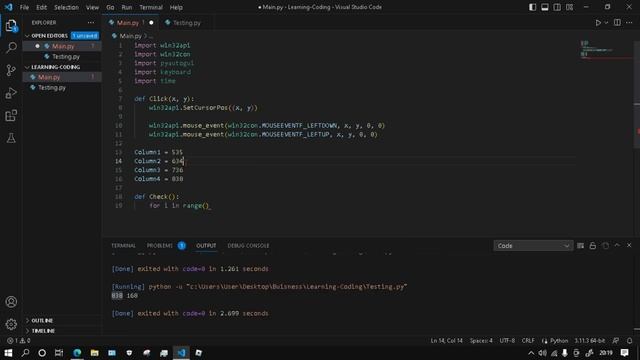Viewport: 640px width, 360px height.
Task: Toggle bottom panel layout icon
Action: pos(544,7)
